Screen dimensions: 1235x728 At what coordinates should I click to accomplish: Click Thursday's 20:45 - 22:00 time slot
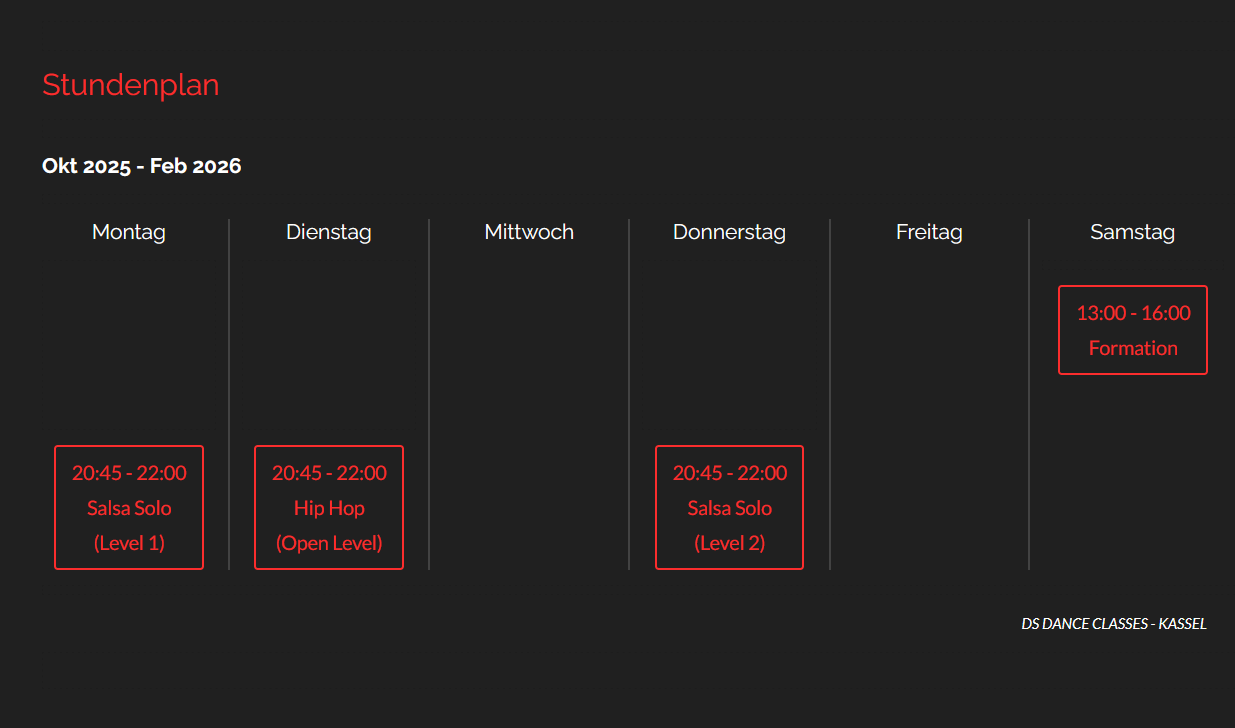[729, 473]
